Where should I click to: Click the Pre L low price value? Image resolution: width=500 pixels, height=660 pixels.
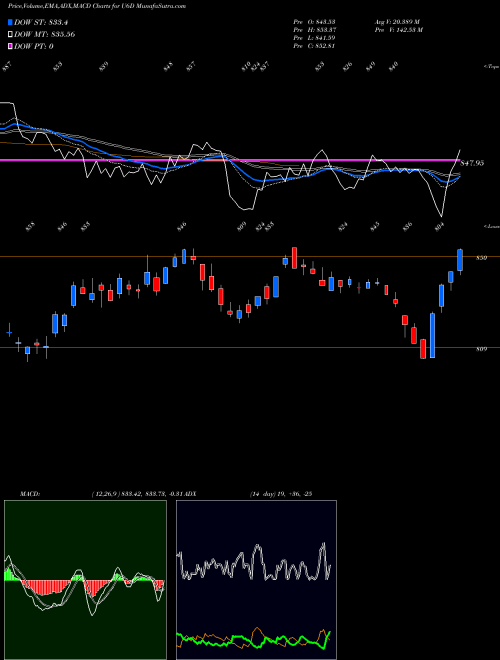pyautogui.click(x=314, y=38)
